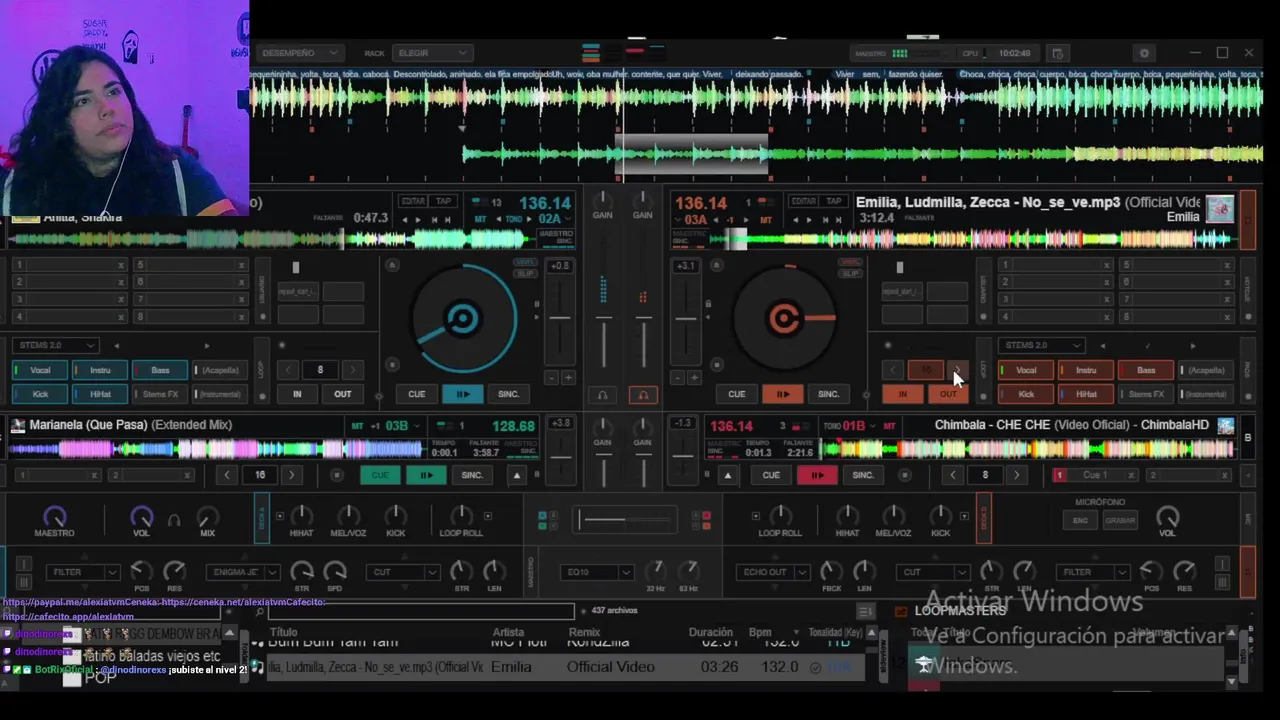Click CUE on deck 3 Marianela
This screenshot has width=1280, height=720.
point(380,475)
